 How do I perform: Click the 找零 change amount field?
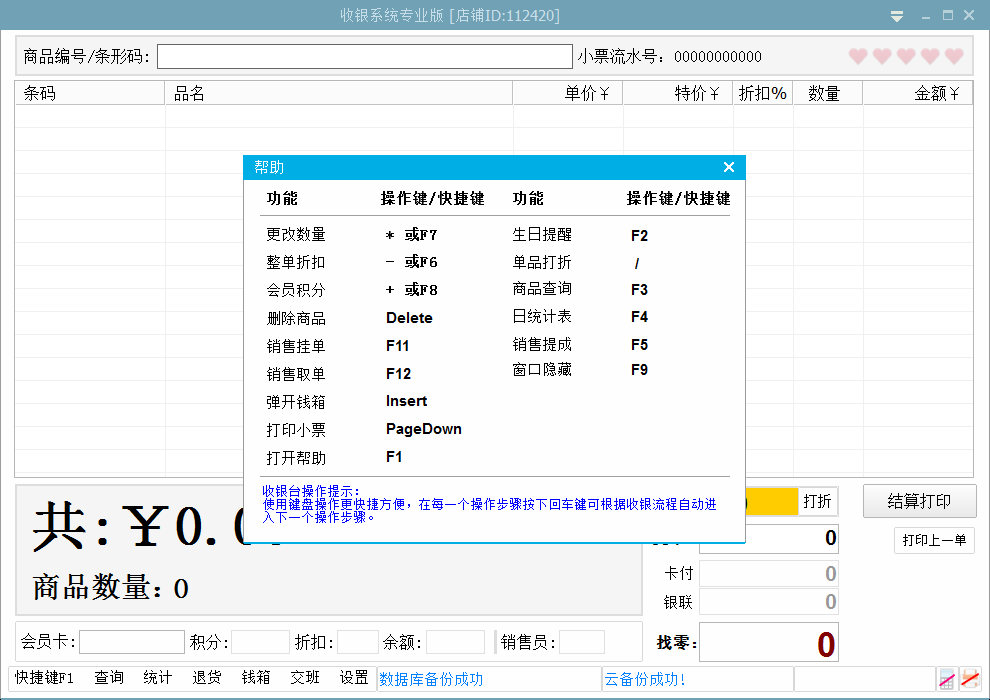click(768, 642)
